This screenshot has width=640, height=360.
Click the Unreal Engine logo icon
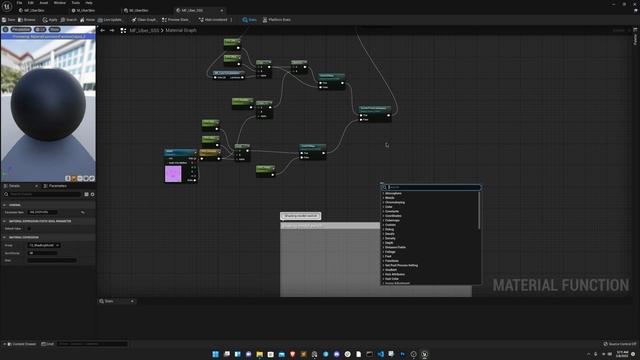pos(7,6)
